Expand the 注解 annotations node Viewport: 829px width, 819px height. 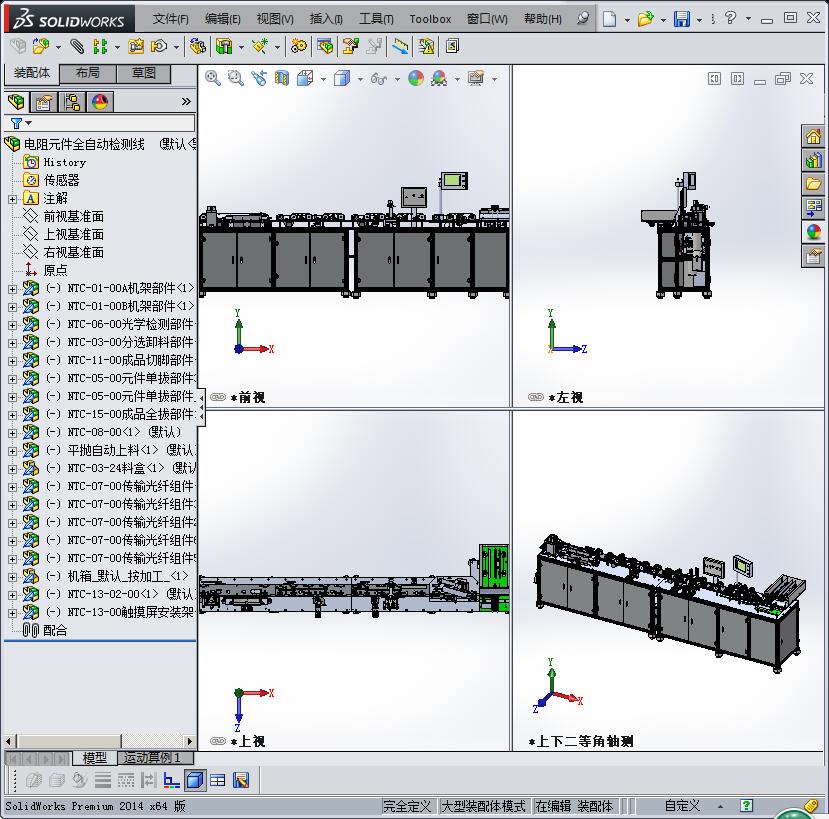pos(12,199)
